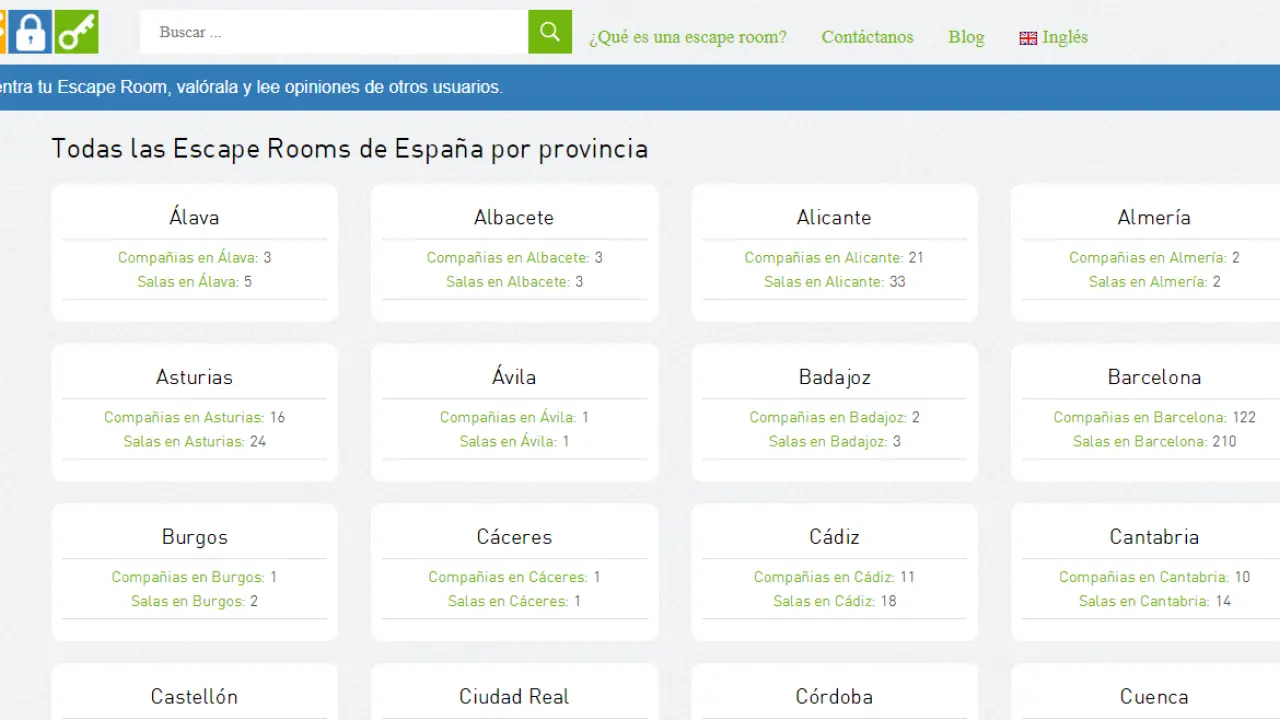Type in the Buscar search field
Viewport: 1280px width, 720px height.
(x=335, y=32)
